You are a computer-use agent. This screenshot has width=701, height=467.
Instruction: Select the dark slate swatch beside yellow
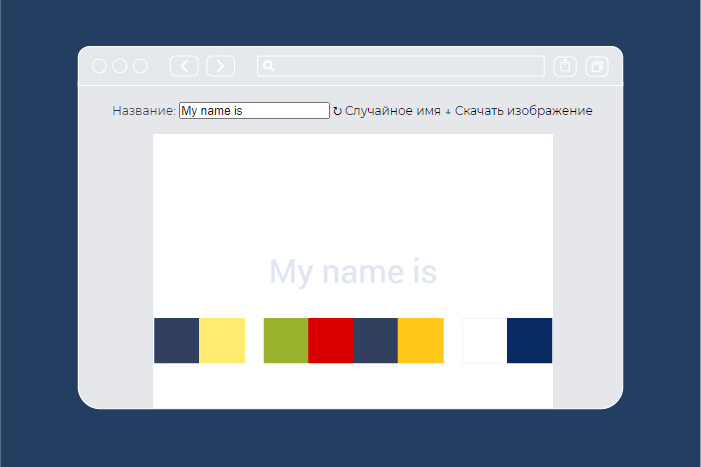click(x=176, y=340)
